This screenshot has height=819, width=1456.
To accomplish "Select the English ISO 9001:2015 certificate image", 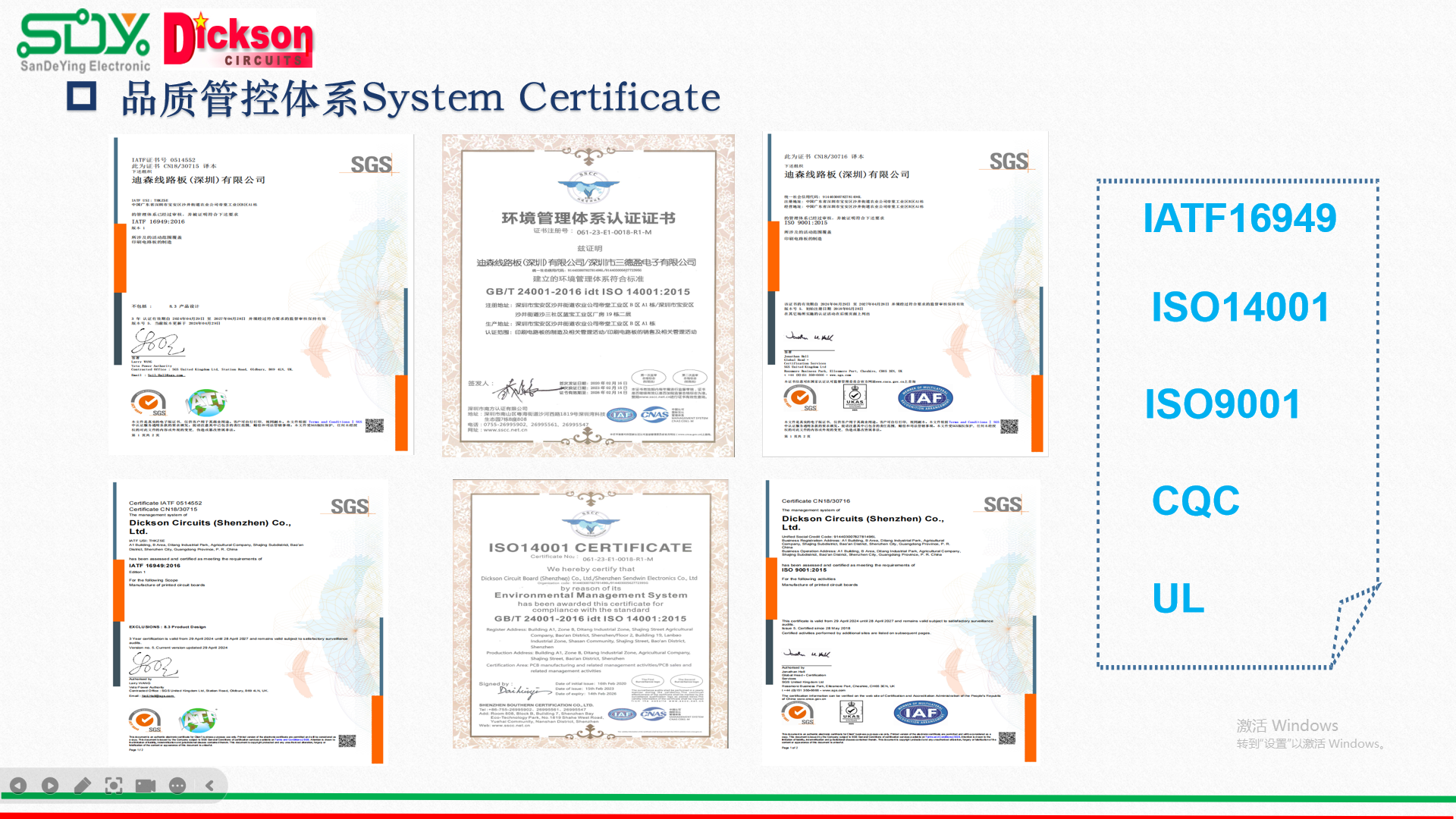I will tap(902, 620).
